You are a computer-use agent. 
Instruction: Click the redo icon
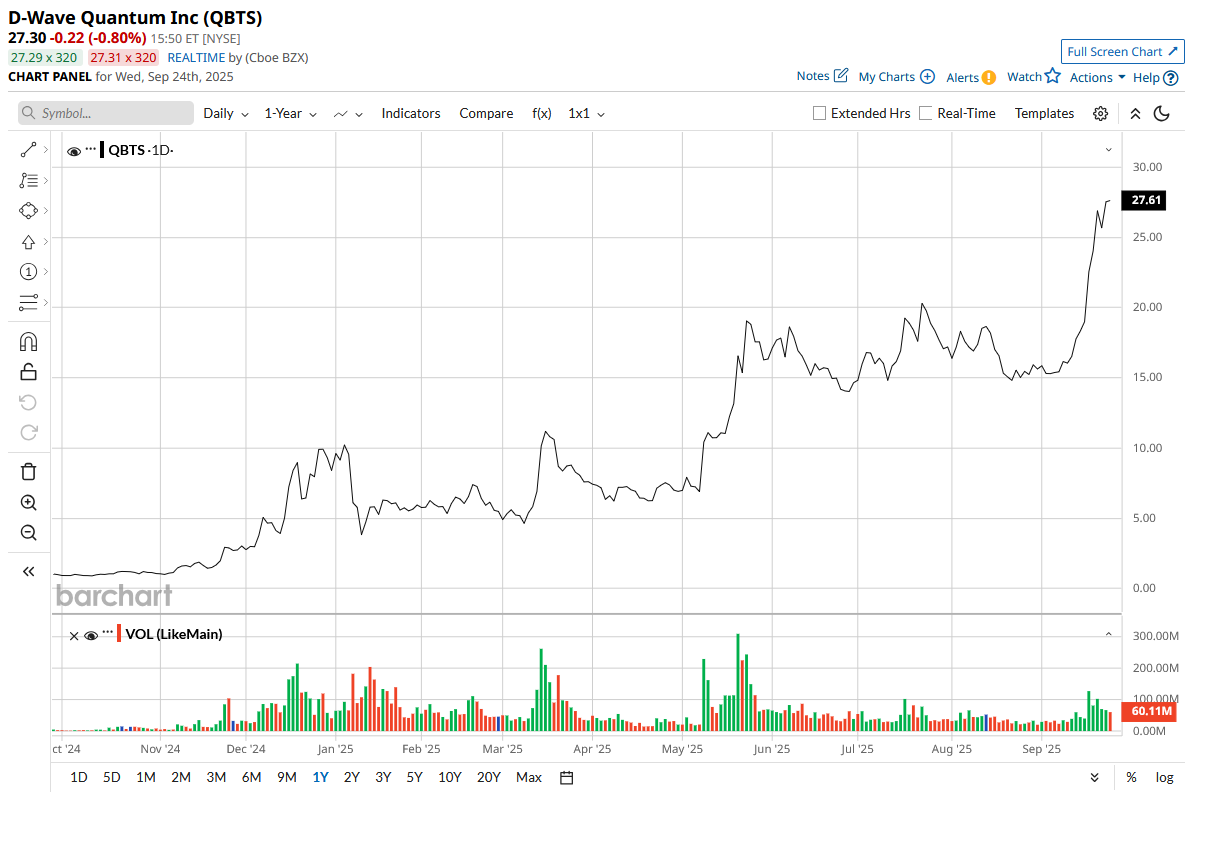coord(28,432)
